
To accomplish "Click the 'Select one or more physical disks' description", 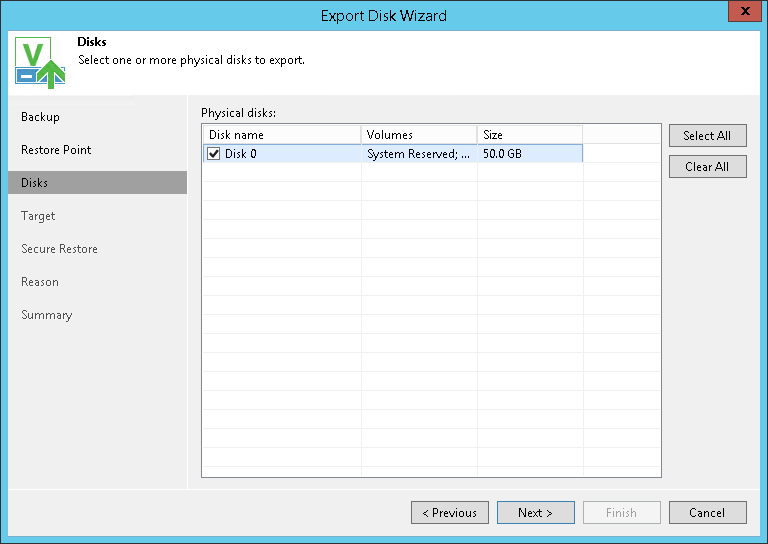I will point(192,60).
